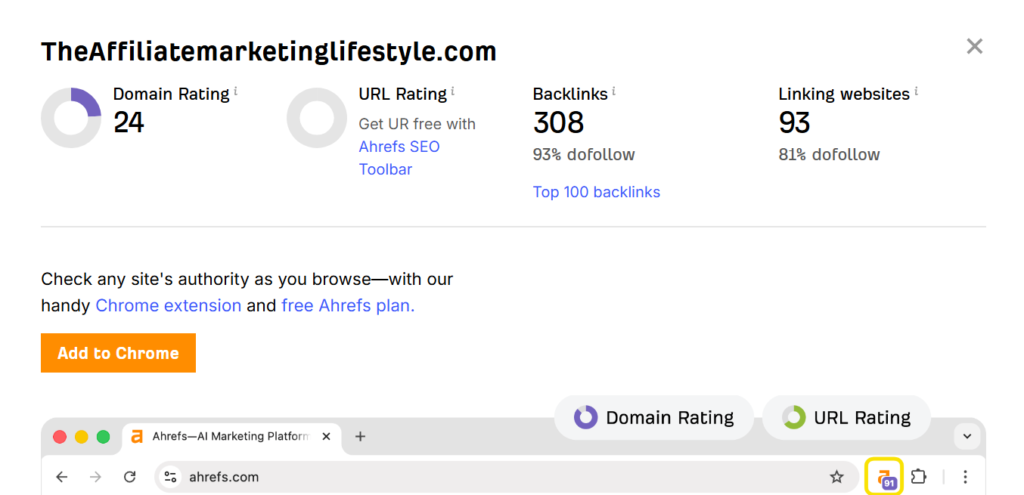Click the URL Rating pill badge

click(846, 417)
